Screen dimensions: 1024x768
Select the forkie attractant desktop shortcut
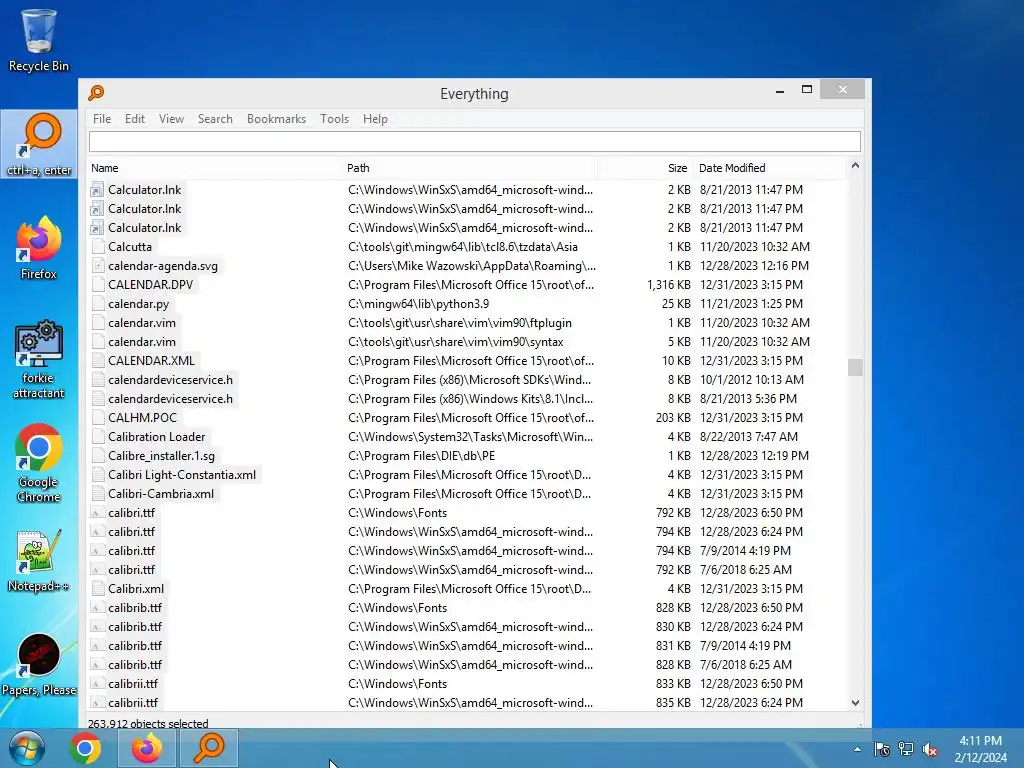tap(39, 359)
